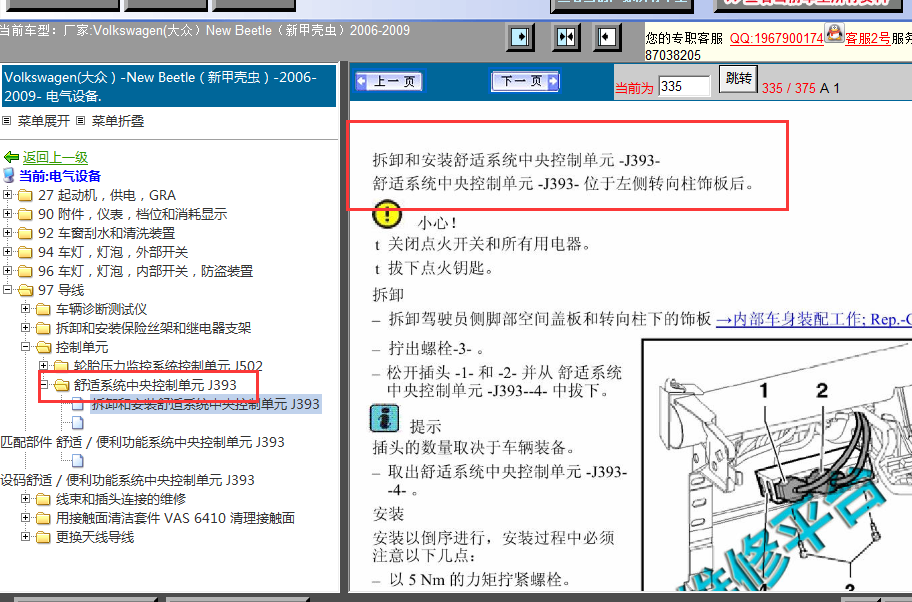Select 车辆诊断测试仪 tree item

click(101, 309)
